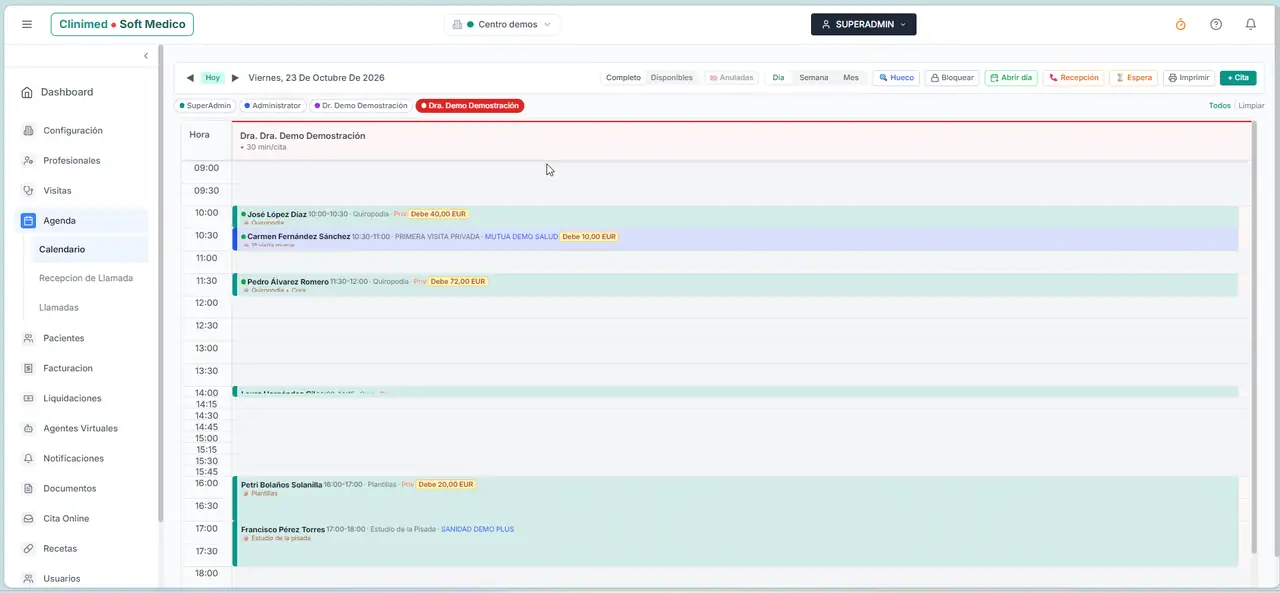The width and height of the screenshot is (1280, 593).
Task: Click the Abrir día button
Action: 1011,78
